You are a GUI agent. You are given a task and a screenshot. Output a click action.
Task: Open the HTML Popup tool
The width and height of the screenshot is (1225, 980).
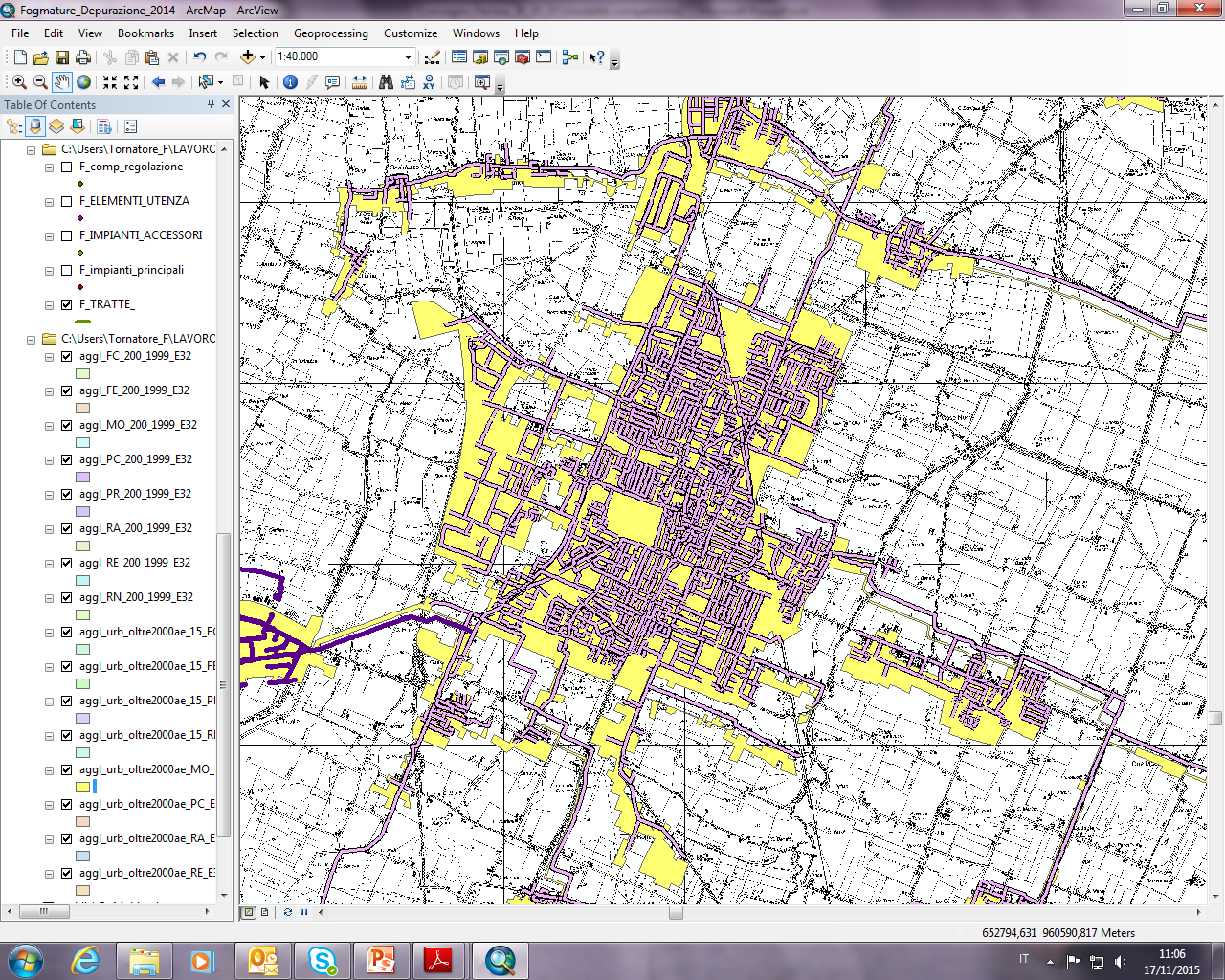332,82
